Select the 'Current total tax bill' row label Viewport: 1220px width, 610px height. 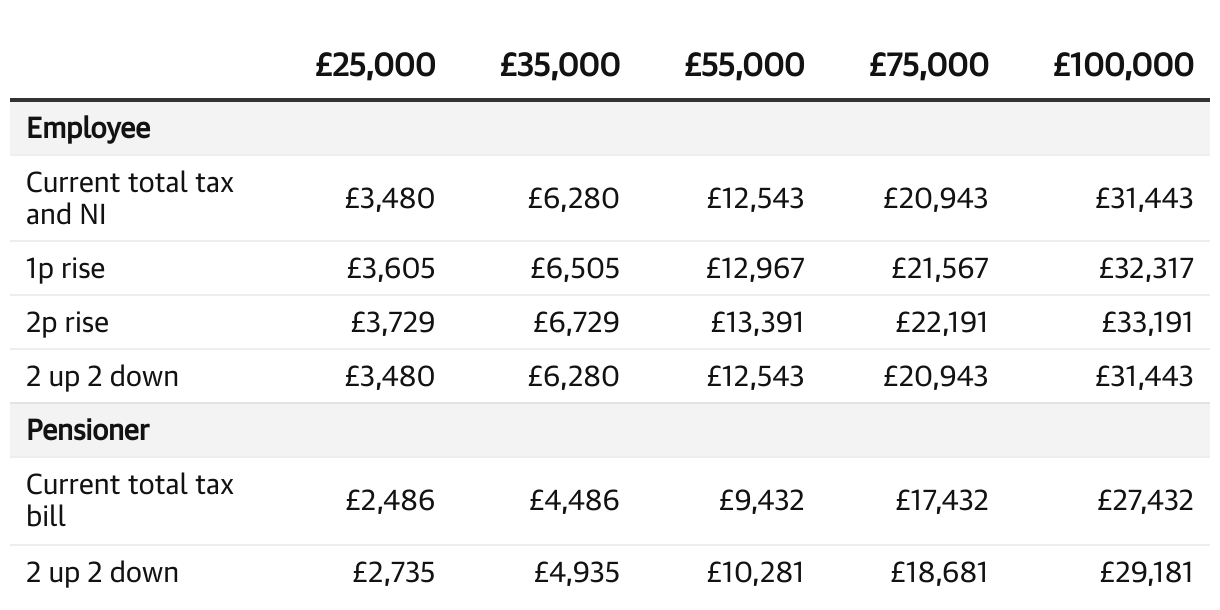pyautogui.click(x=129, y=500)
